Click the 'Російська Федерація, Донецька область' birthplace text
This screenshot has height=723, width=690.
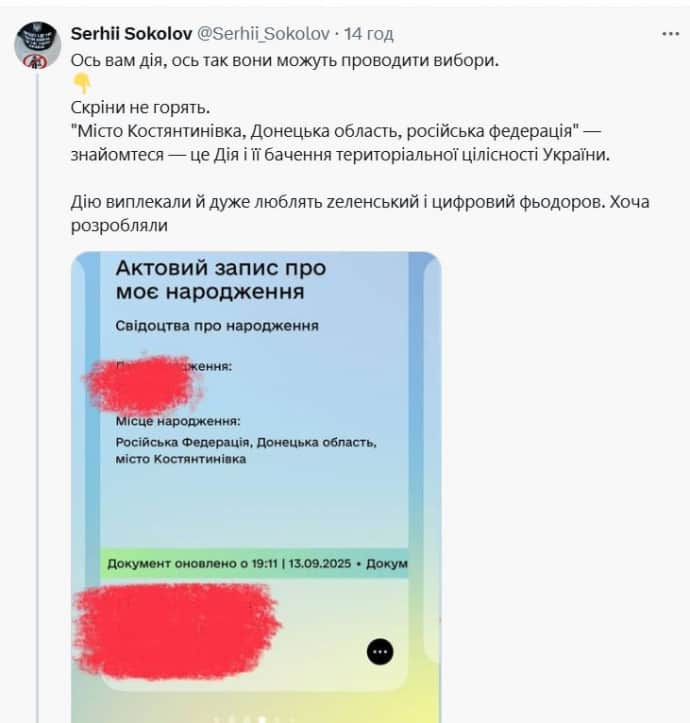(246, 442)
